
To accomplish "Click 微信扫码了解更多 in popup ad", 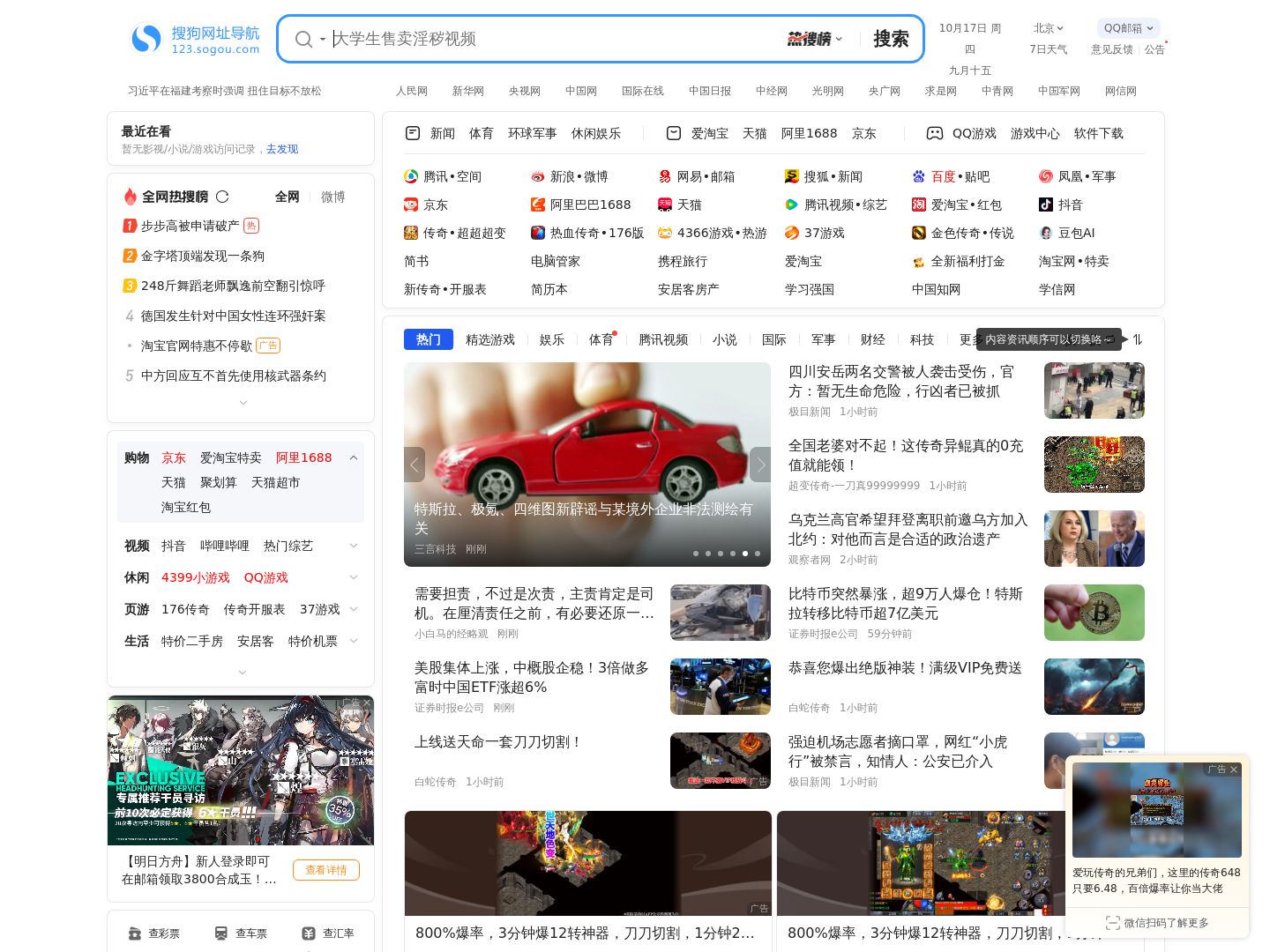I will (x=1157, y=923).
